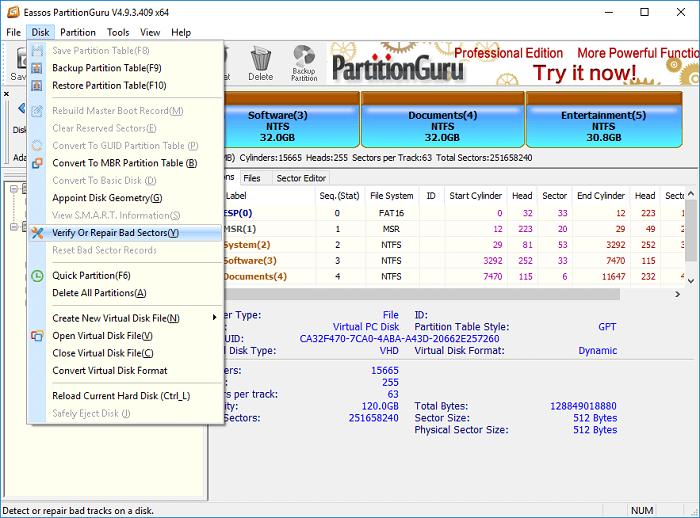Select Close Virtual Disk File entry
Viewport: 700px width, 518px height.
pyautogui.click(x=125, y=353)
